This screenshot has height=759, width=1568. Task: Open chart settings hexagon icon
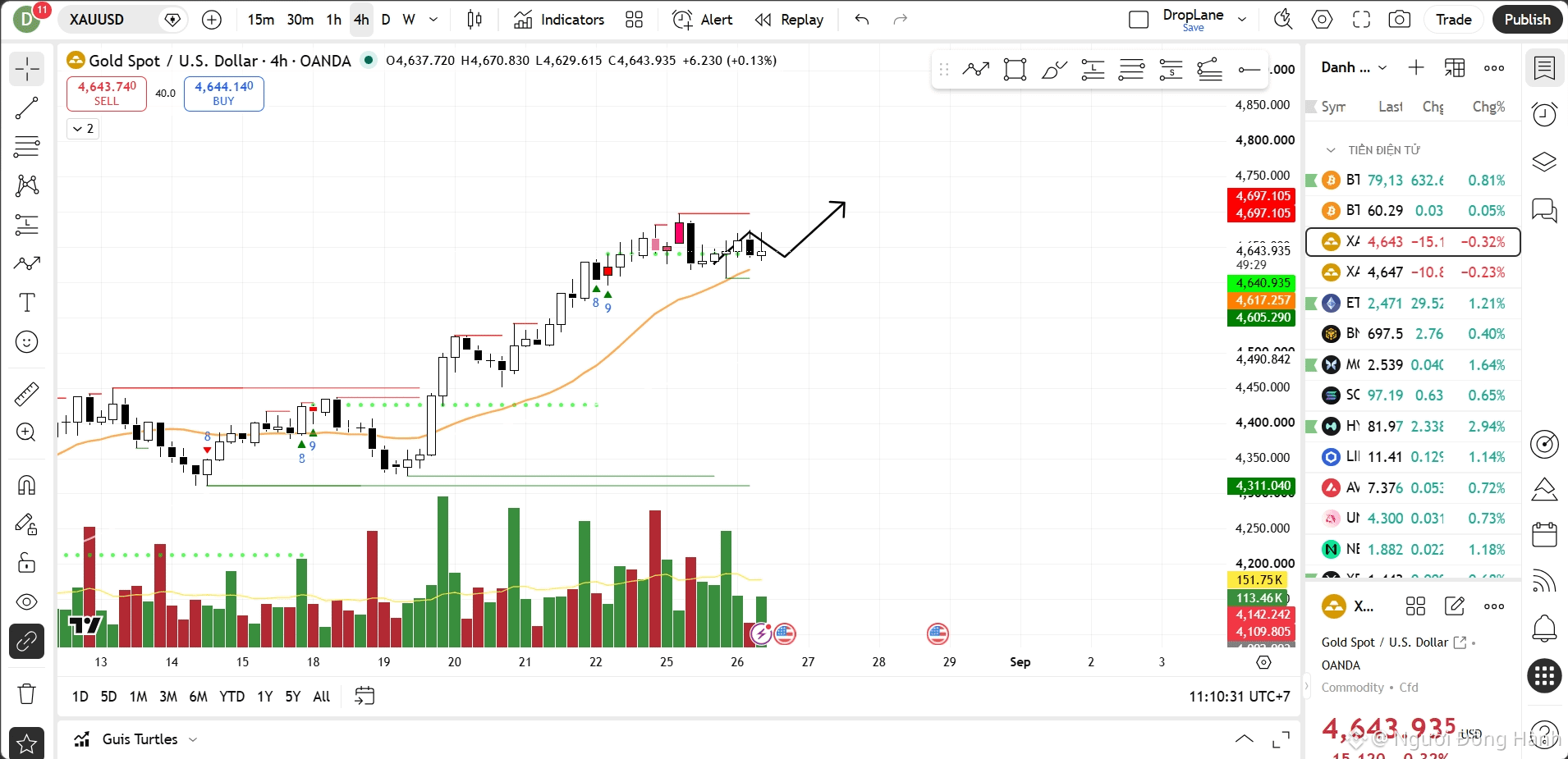coord(1323,20)
